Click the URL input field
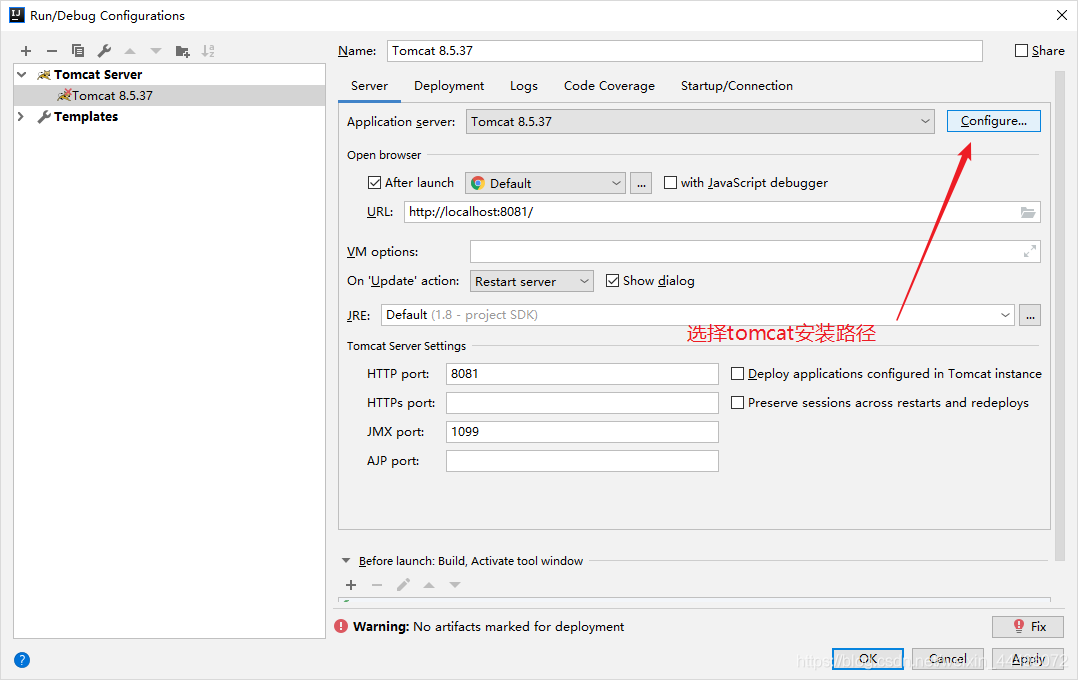This screenshot has height=680, width=1078. (x=722, y=212)
